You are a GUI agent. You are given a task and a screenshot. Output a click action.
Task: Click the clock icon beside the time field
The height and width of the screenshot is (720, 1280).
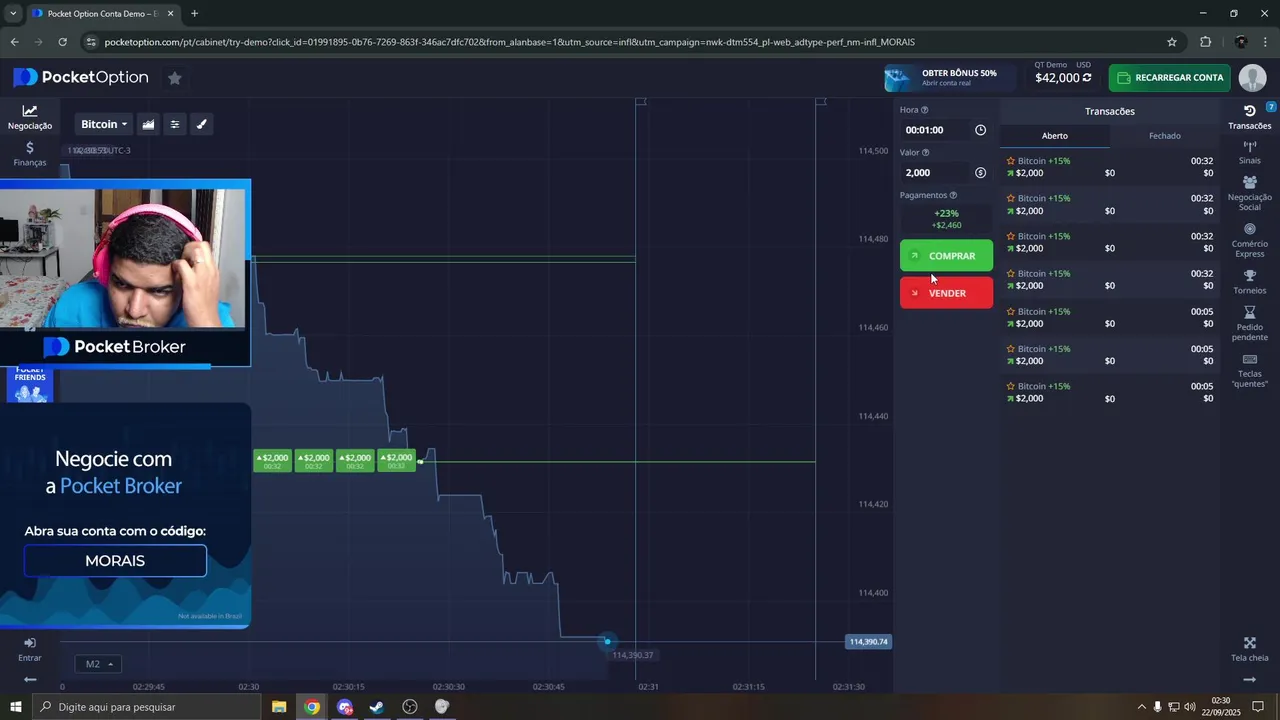[x=980, y=130]
